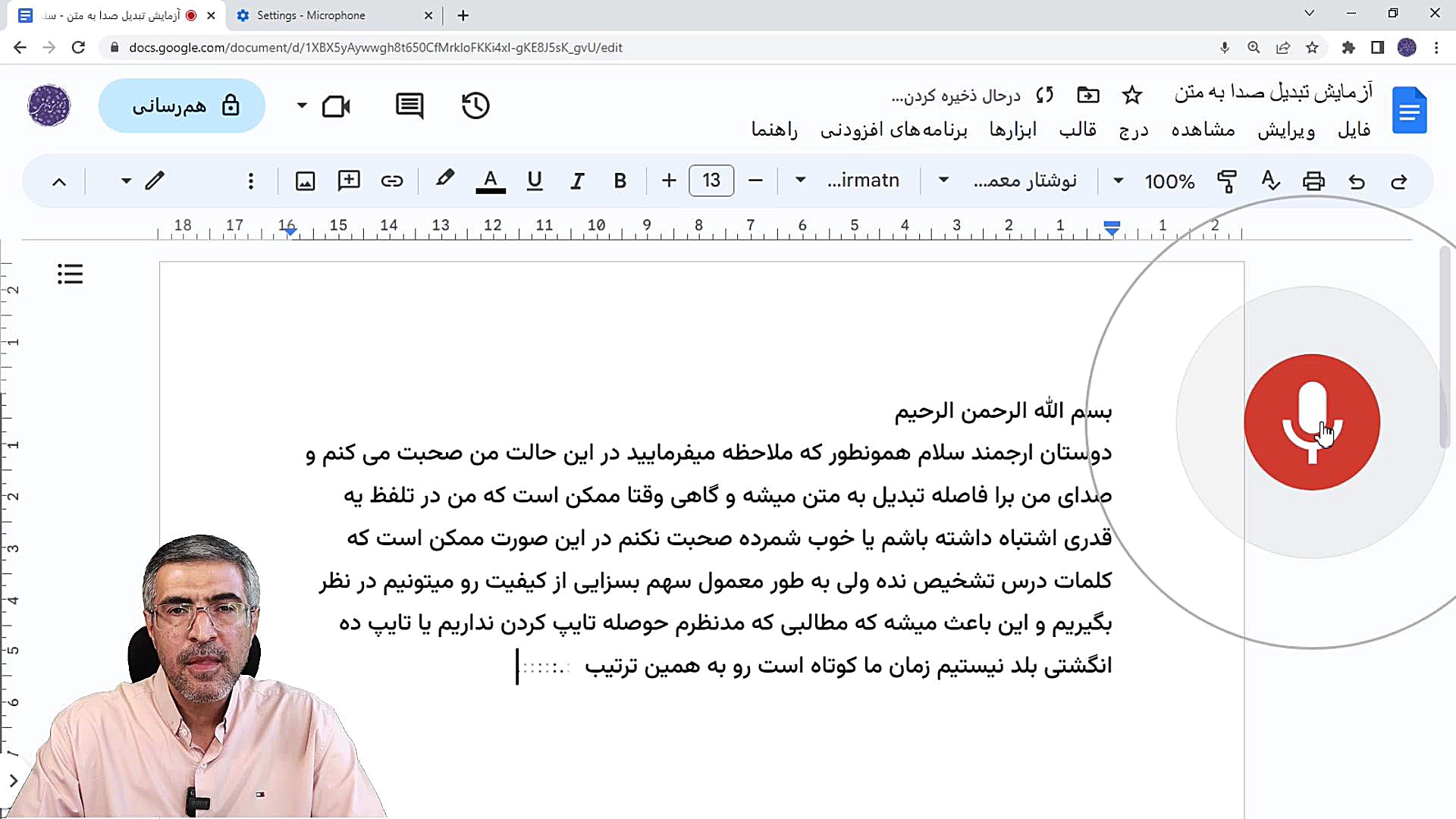Open document outline list icon
The height and width of the screenshot is (819, 1456).
pos(71,274)
